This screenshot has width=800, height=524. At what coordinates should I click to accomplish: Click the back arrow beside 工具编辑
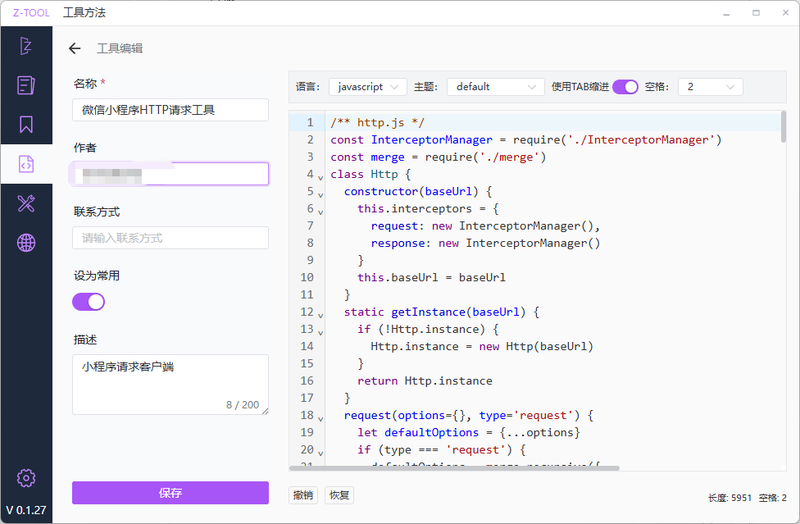click(75, 48)
